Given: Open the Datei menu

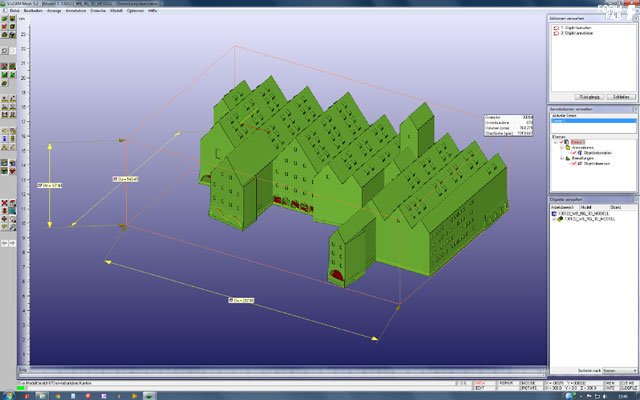Looking at the screenshot, I should pos(14,11).
